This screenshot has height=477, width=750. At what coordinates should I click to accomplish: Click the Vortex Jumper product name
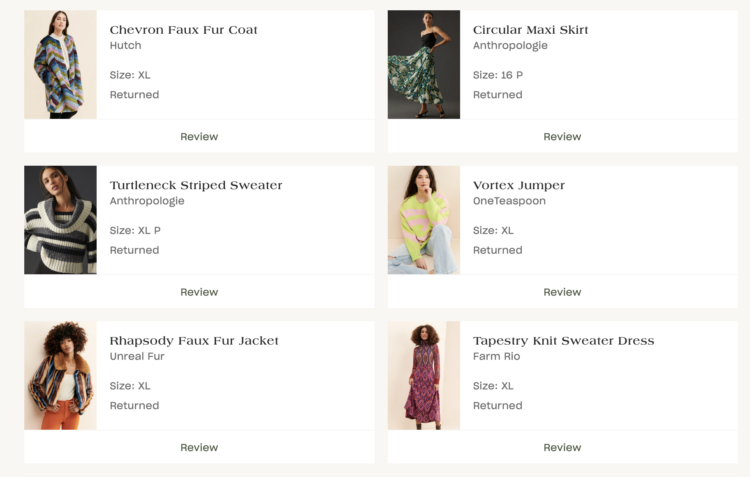coord(519,185)
